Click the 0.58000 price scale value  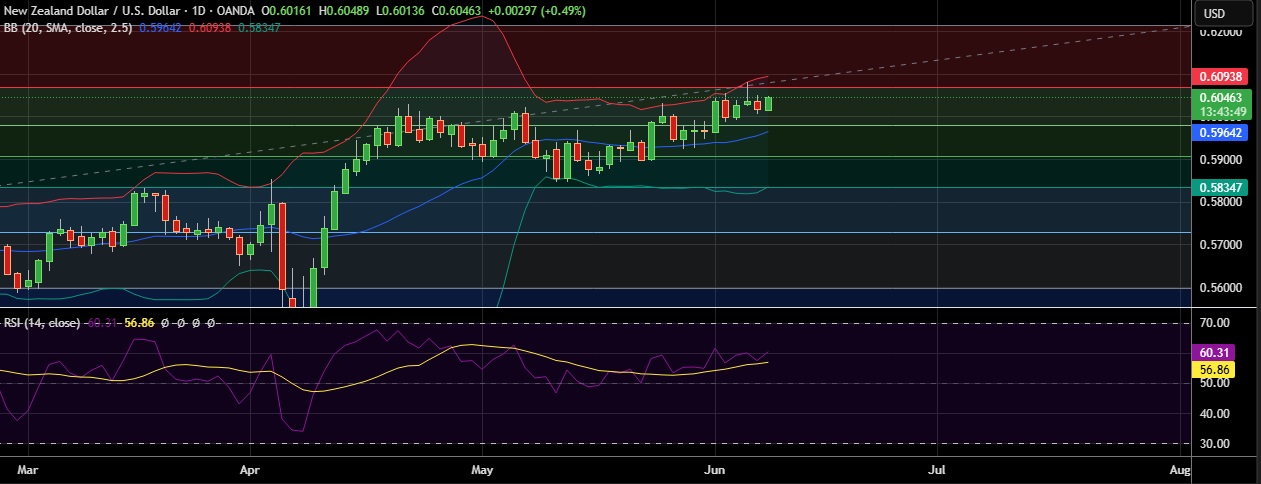pyautogui.click(x=1221, y=202)
